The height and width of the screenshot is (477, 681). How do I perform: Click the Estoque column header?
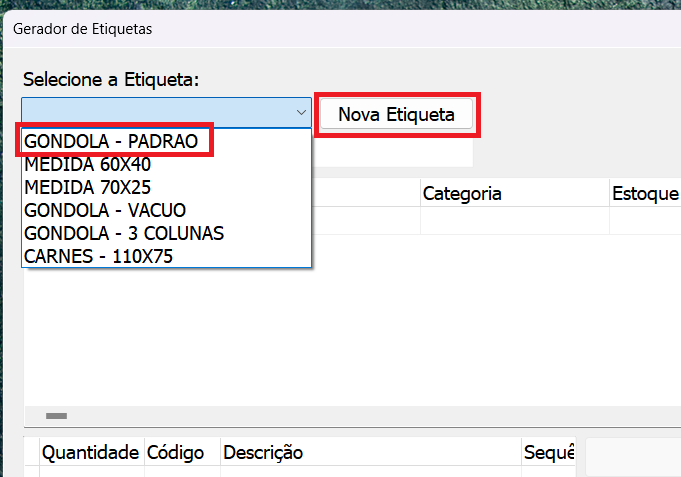(645, 193)
